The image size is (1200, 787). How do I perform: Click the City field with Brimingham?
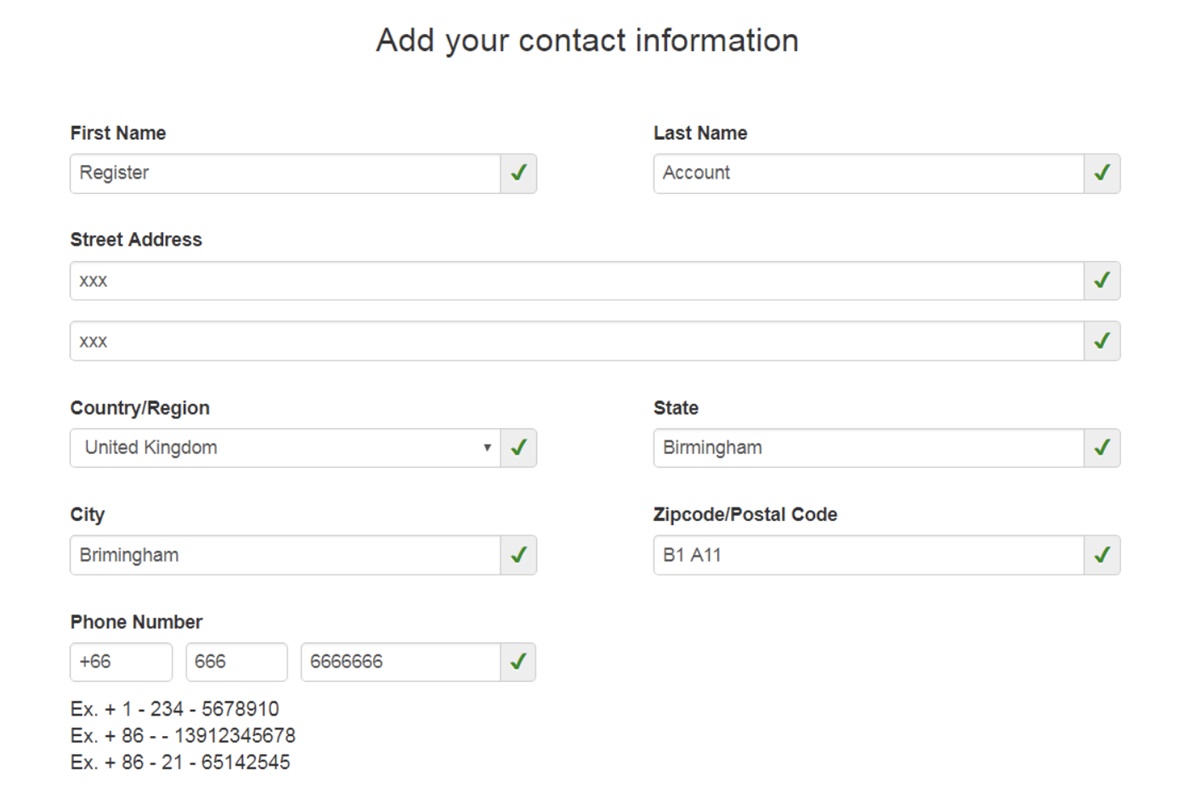(285, 555)
